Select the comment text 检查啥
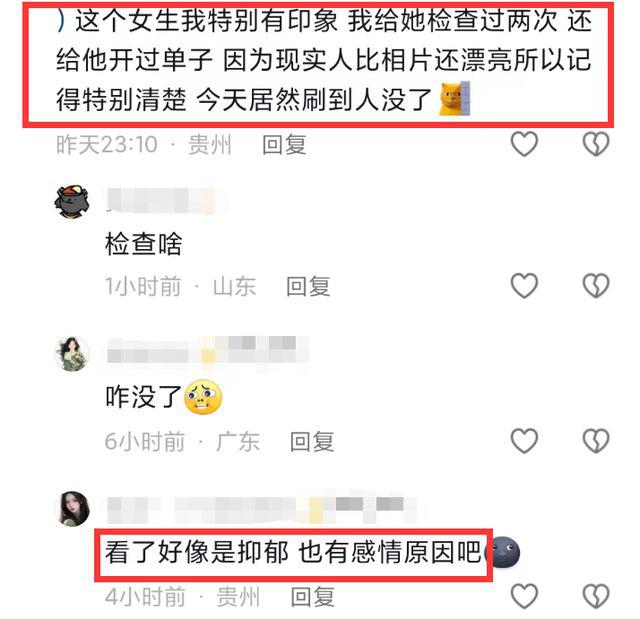This screenshot has height=619, width=640. [x=144, y=244]
